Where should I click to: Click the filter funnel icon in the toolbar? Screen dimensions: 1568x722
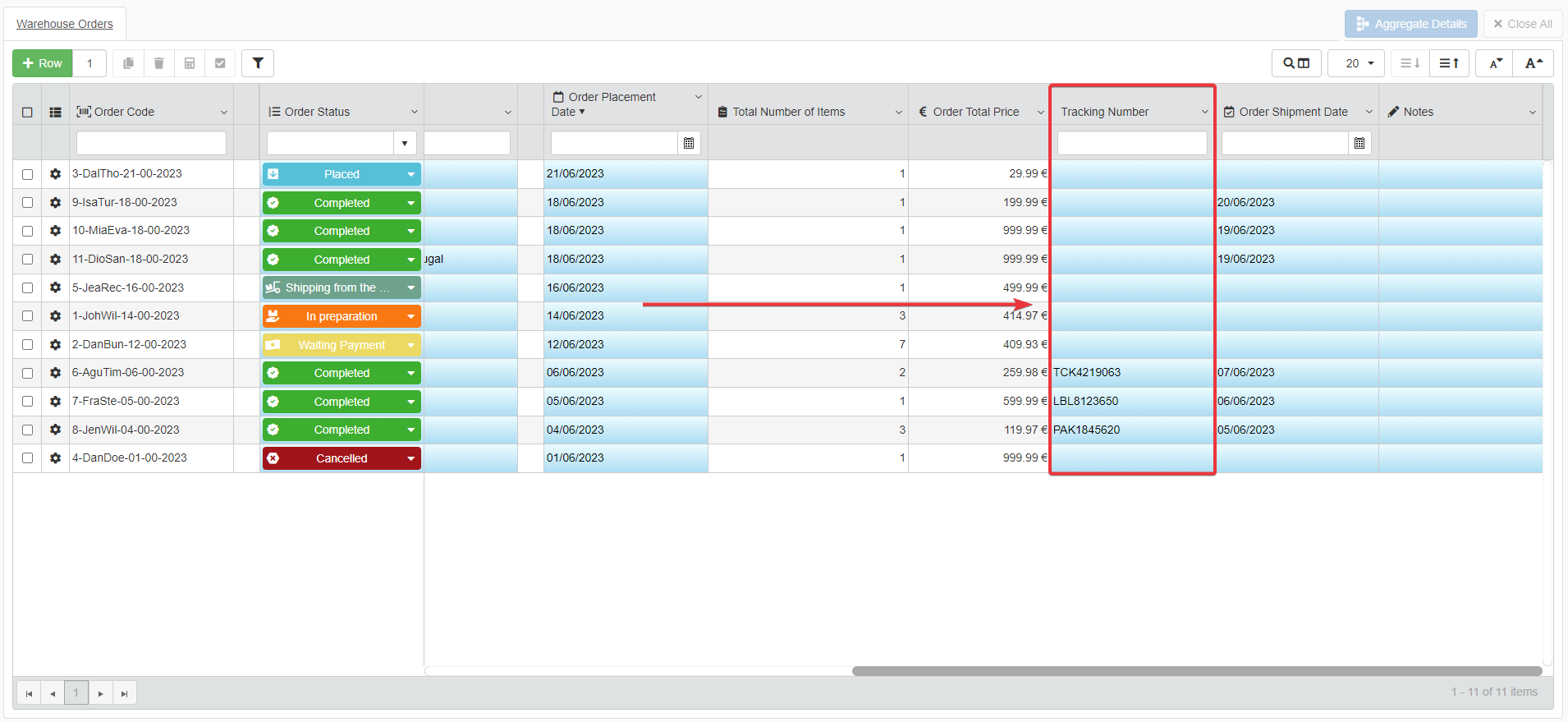tap(258, 63)
